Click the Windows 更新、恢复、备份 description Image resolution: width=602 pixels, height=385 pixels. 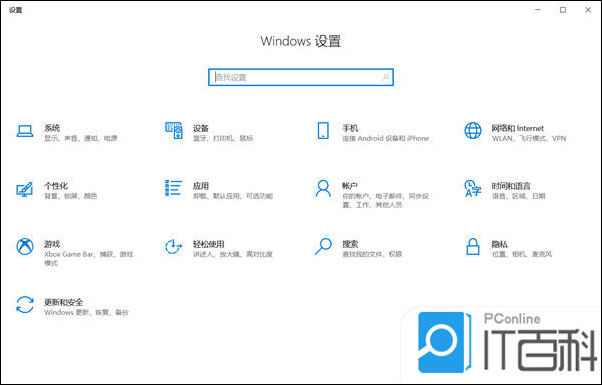86,312
